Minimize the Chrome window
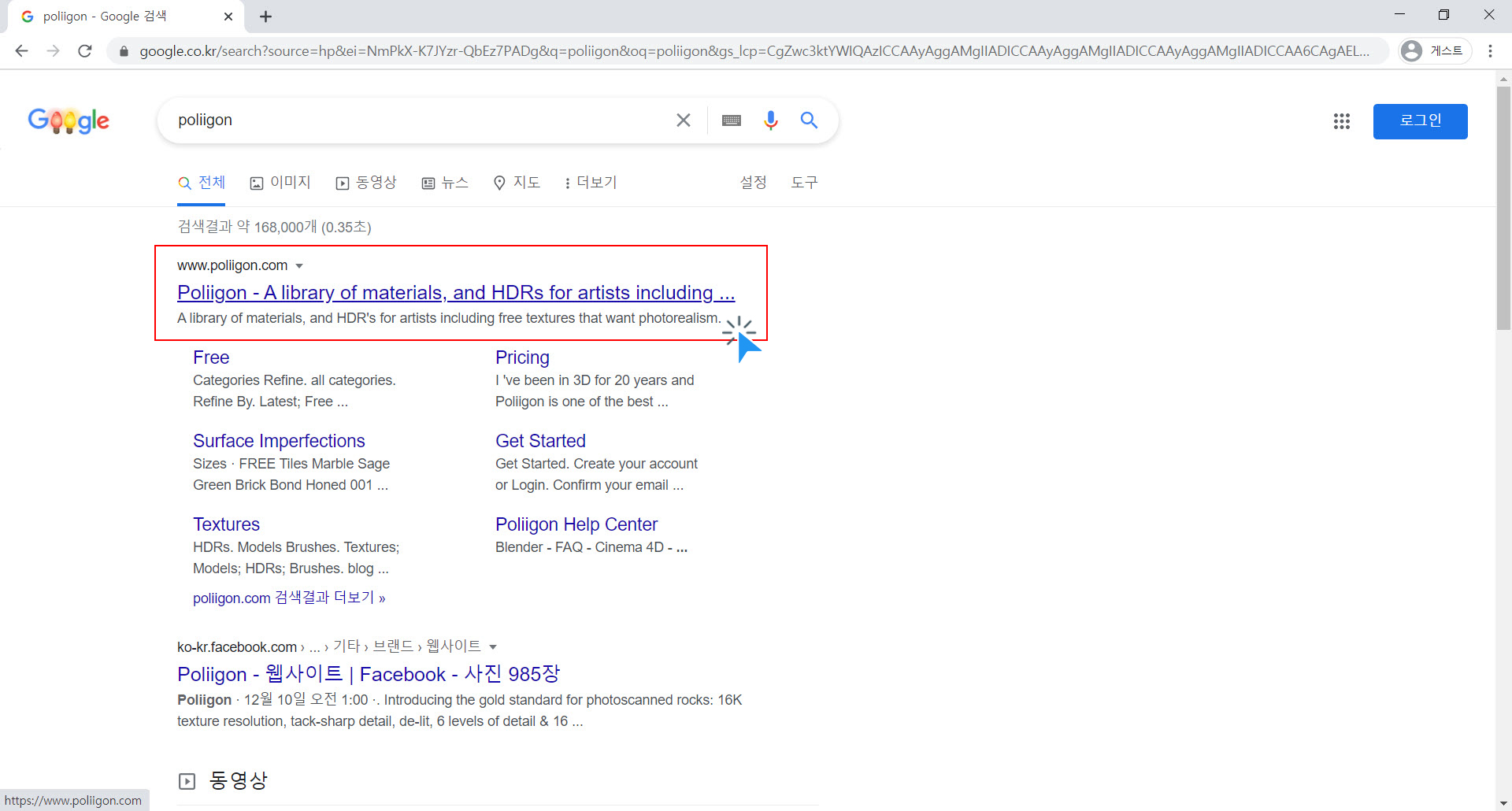Viewport: 1512px width, 811px height. pos(1399,15)
